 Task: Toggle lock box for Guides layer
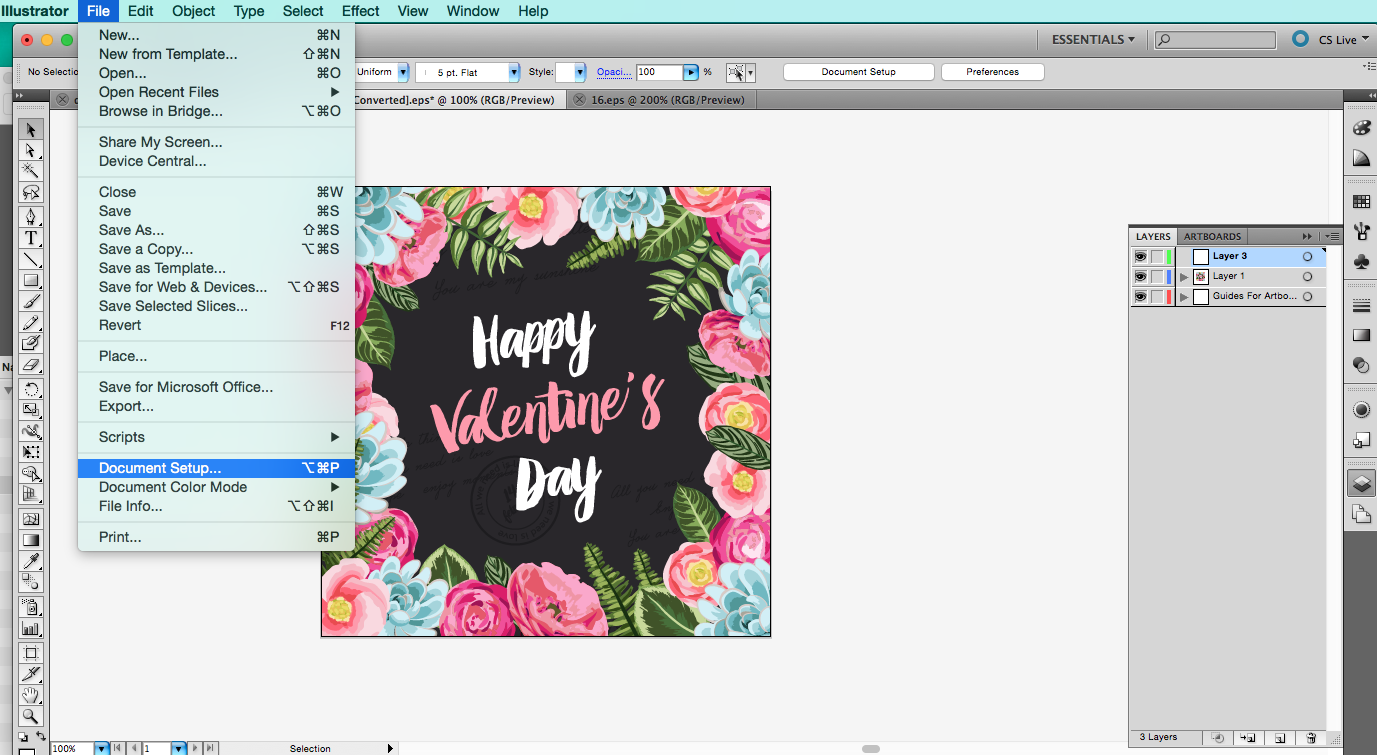(1156, 296)
